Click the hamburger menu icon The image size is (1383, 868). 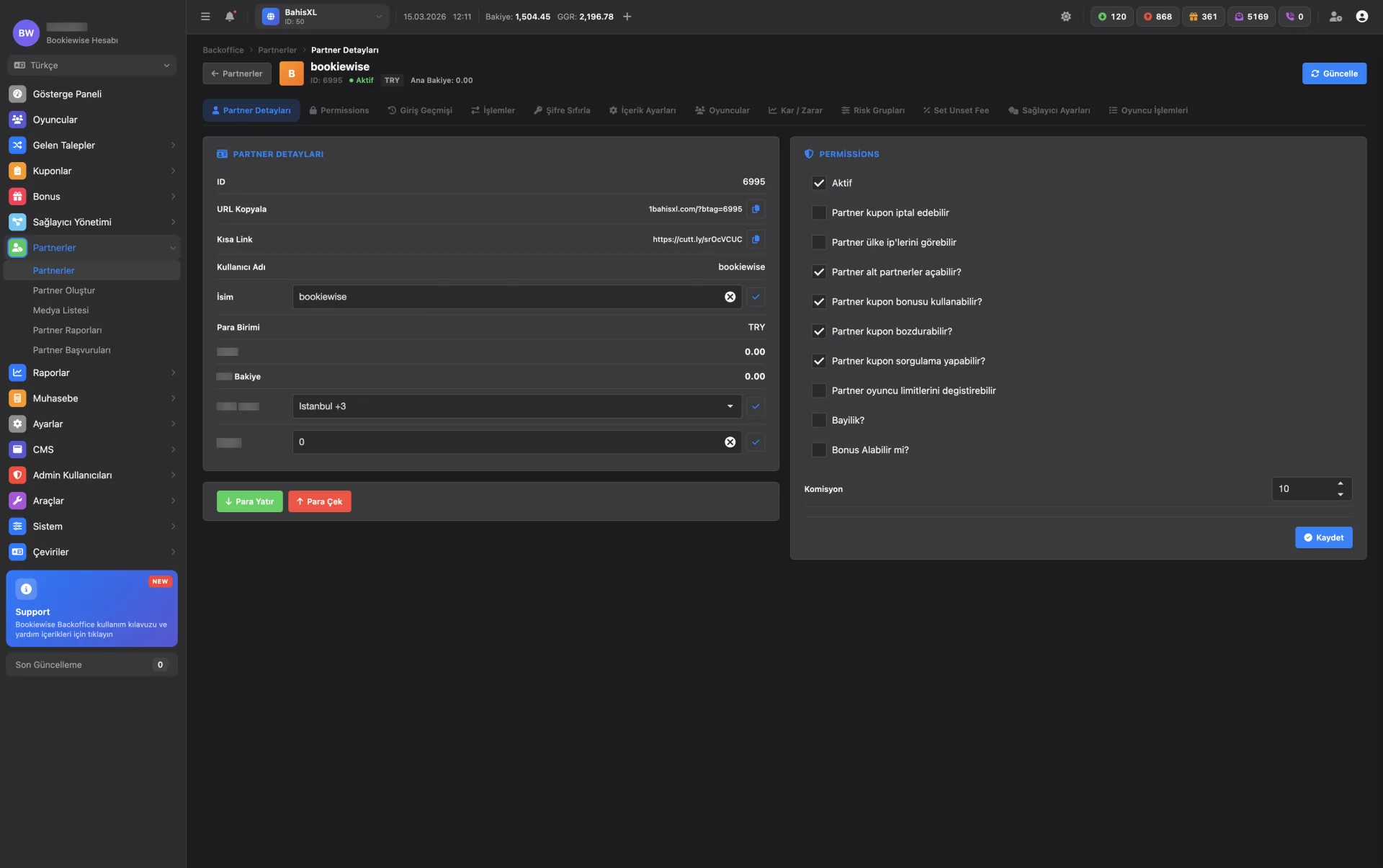(x=205, y=17)
